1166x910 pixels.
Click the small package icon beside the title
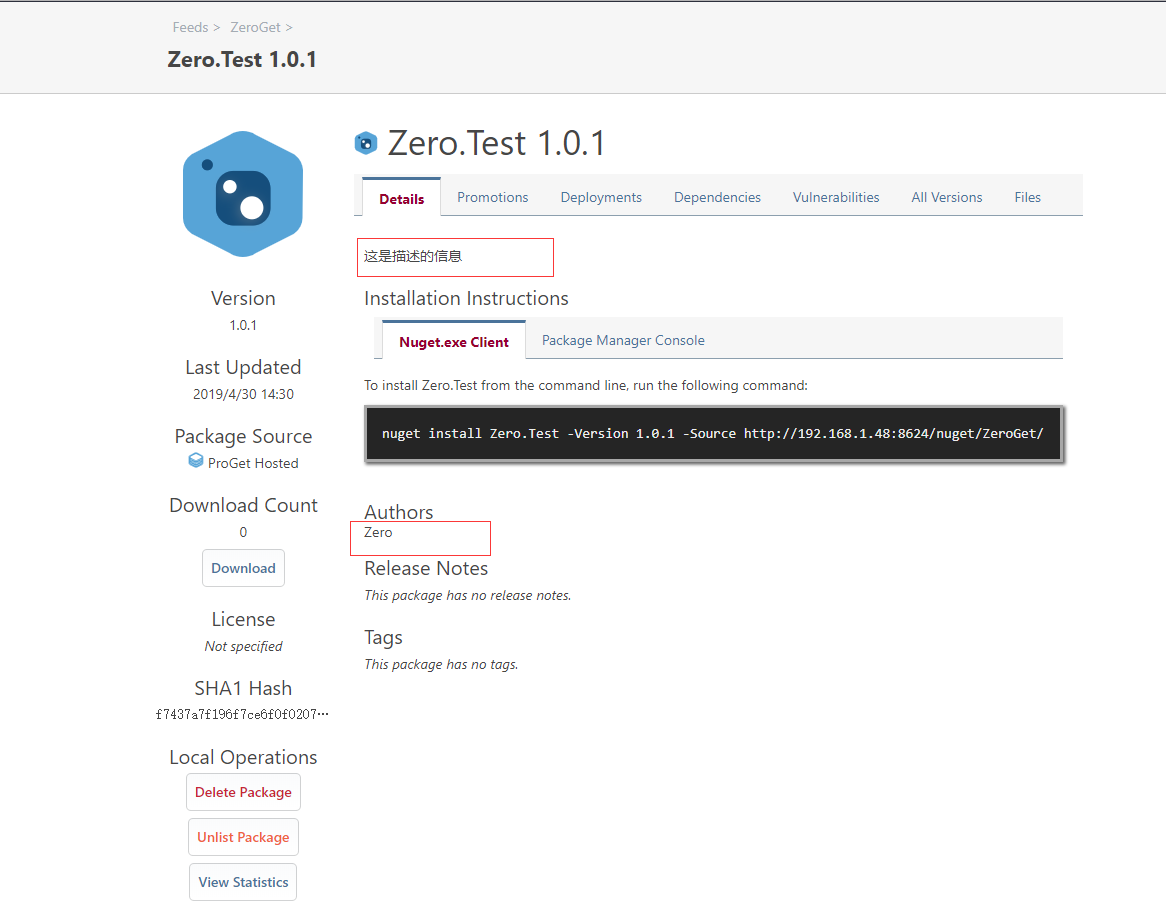click(x=366, y=143)
